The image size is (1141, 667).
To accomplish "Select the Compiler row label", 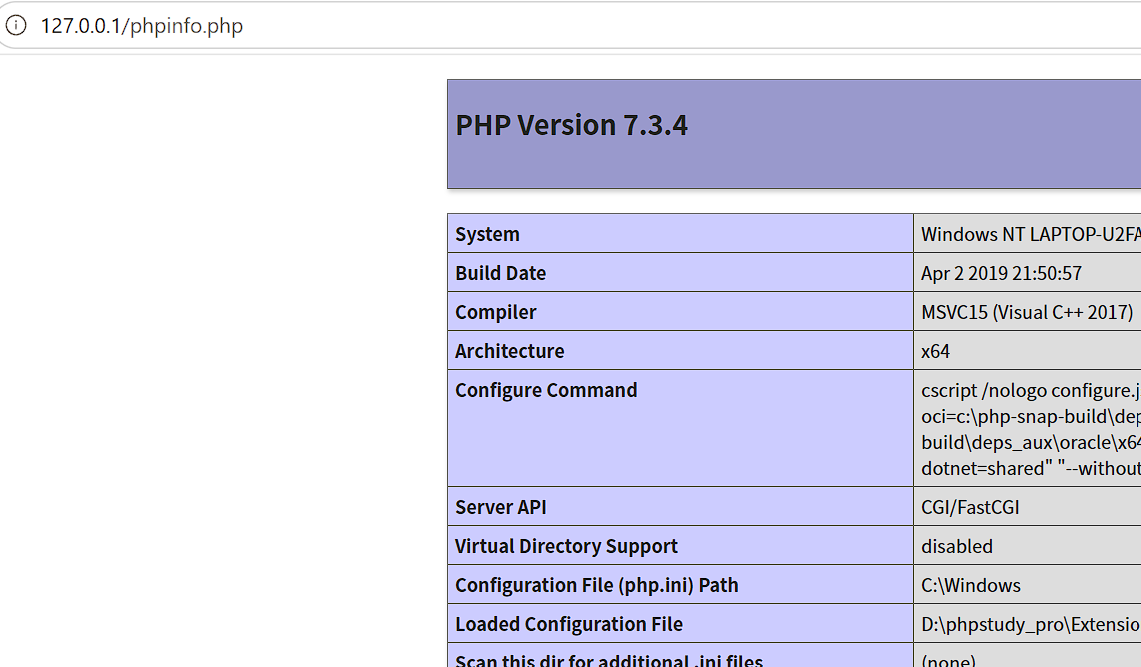I will coord(496,312).
